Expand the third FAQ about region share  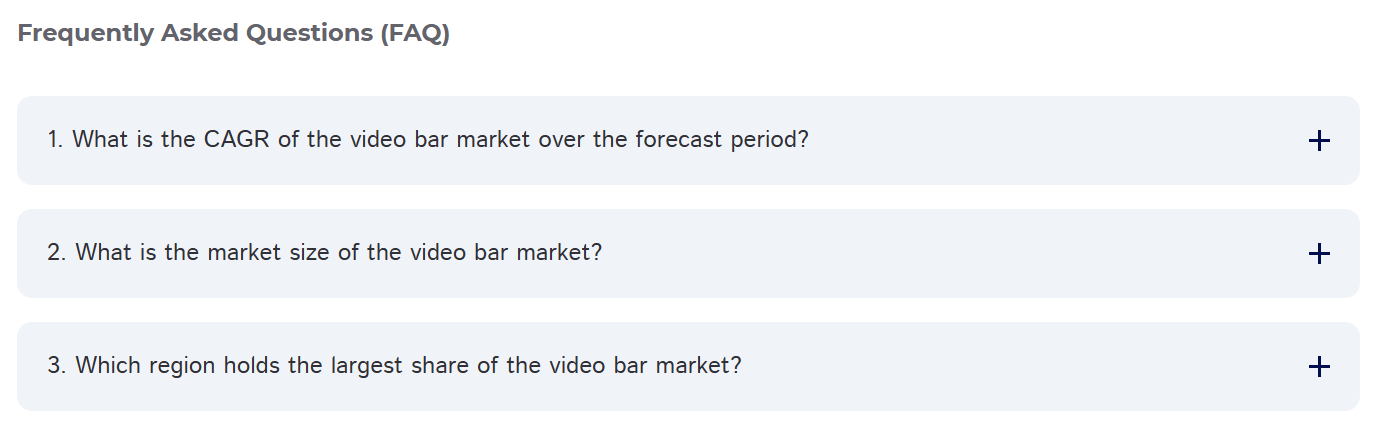coord(688,366)
